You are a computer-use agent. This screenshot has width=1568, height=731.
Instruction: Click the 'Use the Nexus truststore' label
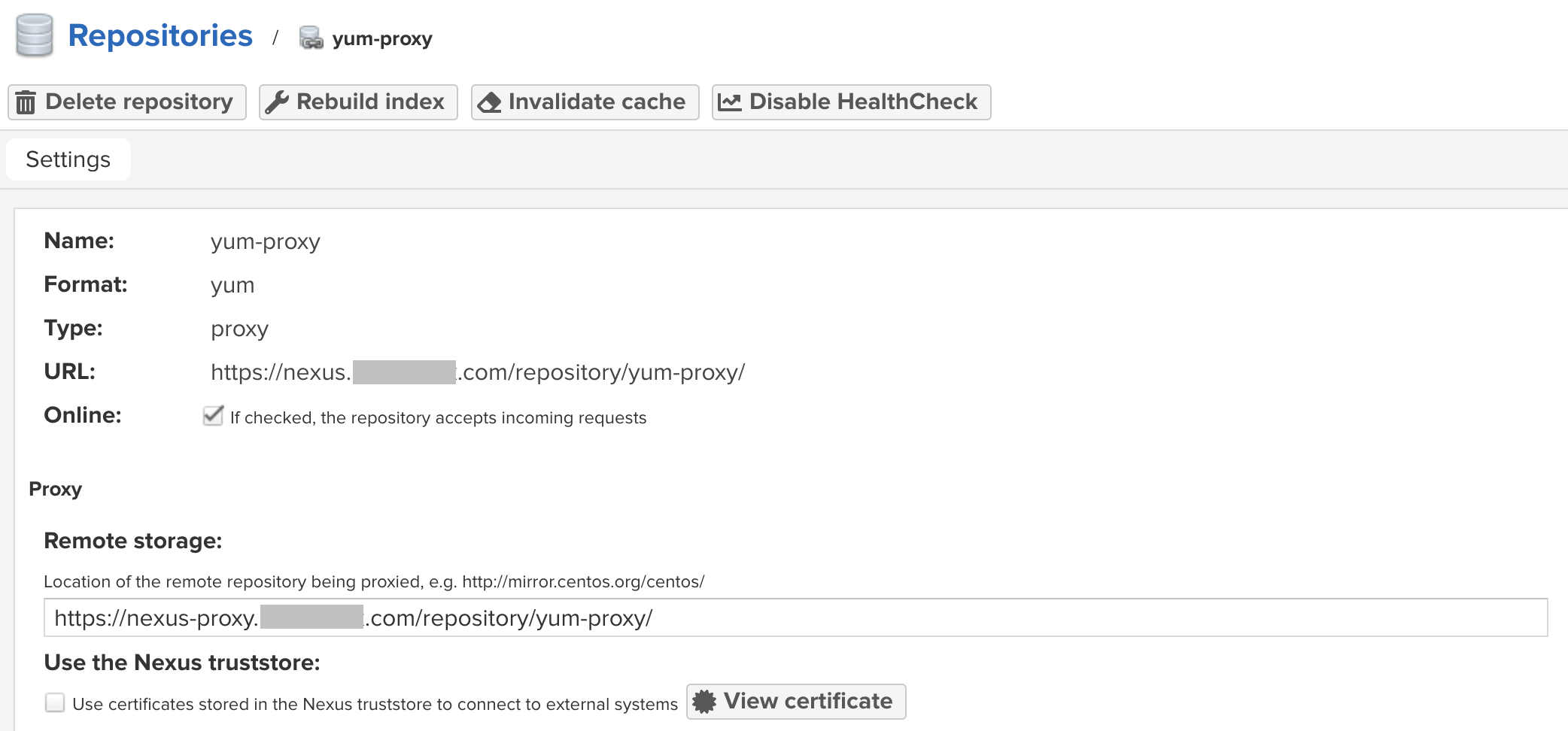pyautogui.click(x=182, y=663)
